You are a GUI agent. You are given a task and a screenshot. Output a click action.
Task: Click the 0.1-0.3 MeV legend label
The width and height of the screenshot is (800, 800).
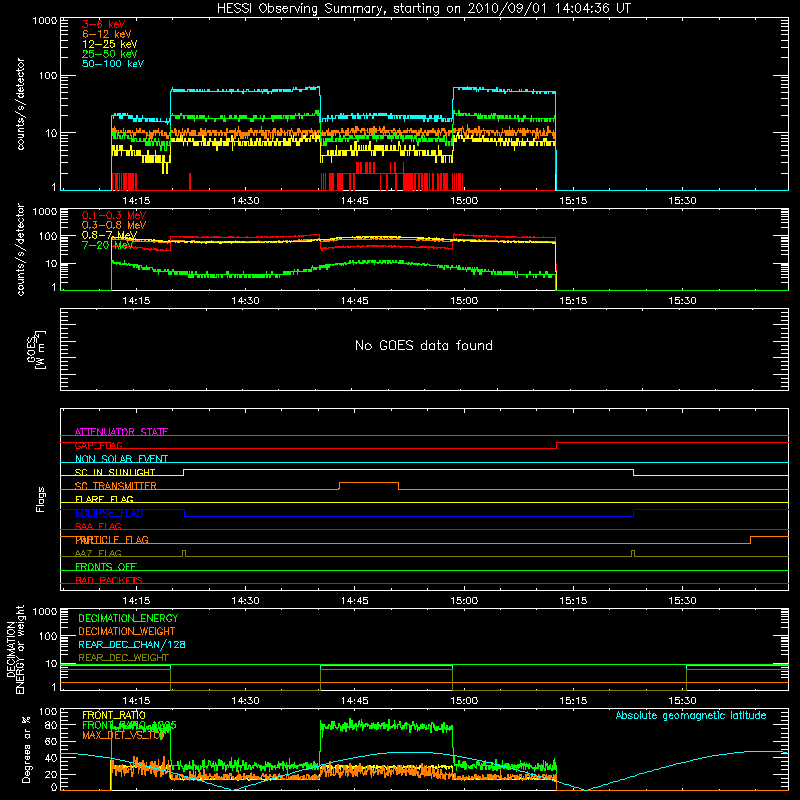point(114,215)
